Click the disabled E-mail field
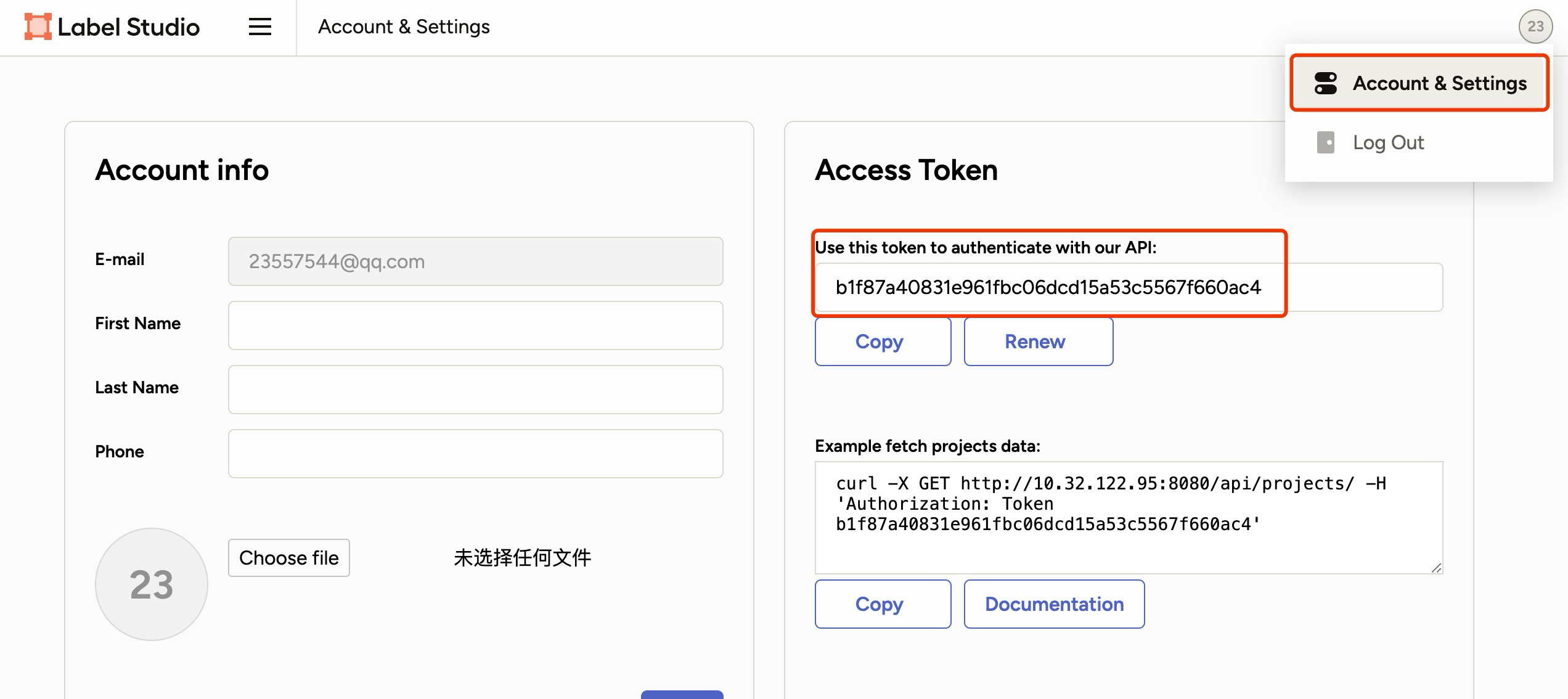Screen dimensions: 1568x699 coord(475,261)
